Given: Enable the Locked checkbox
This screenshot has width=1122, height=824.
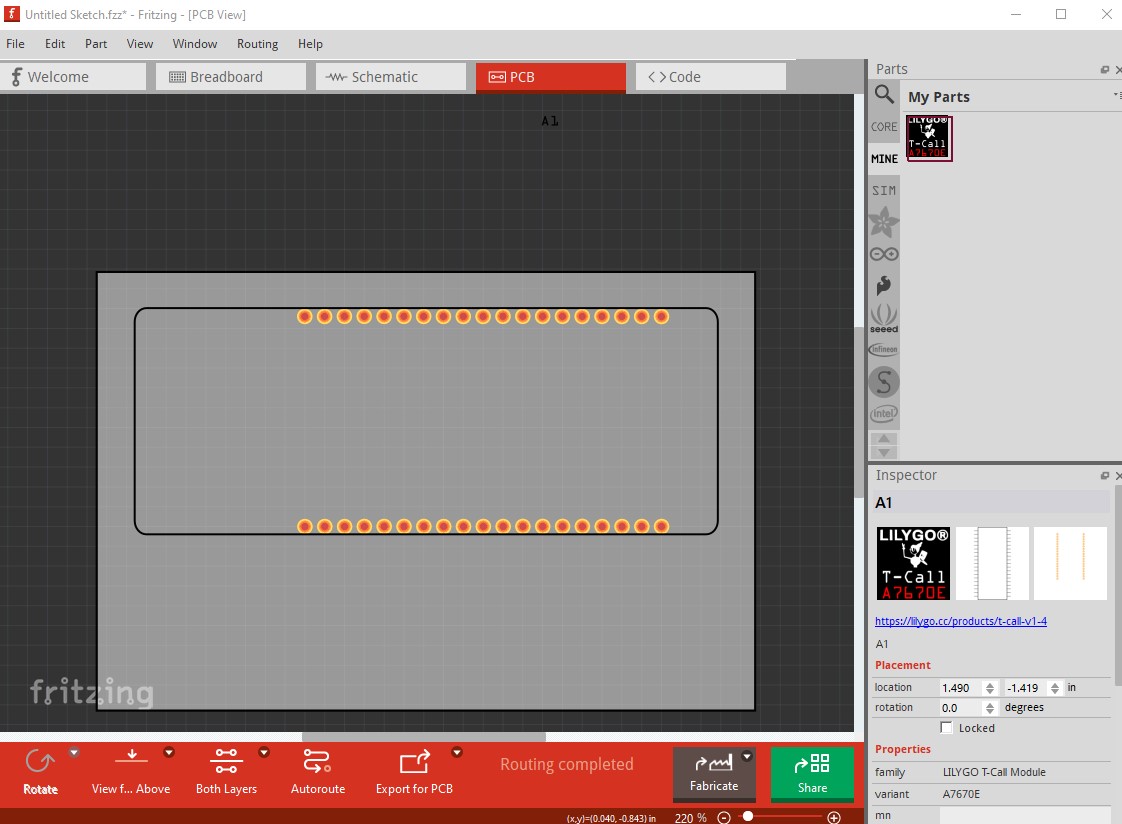Looking at the screenshot, I should (x=947, y=728).
